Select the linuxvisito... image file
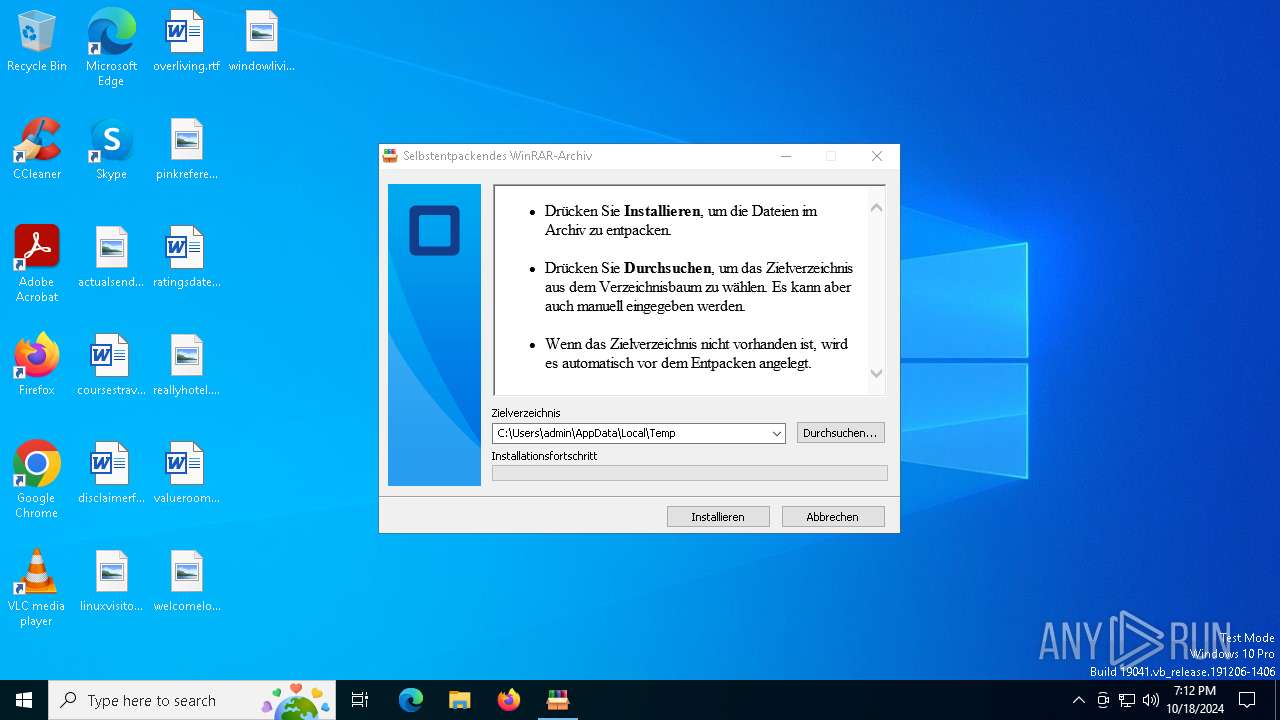The image size is (1280, 720). (111, 582)
